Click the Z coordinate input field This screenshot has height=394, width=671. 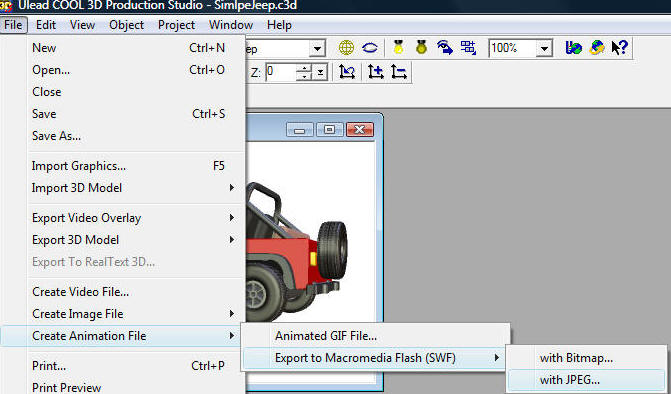tap(281, 72)
